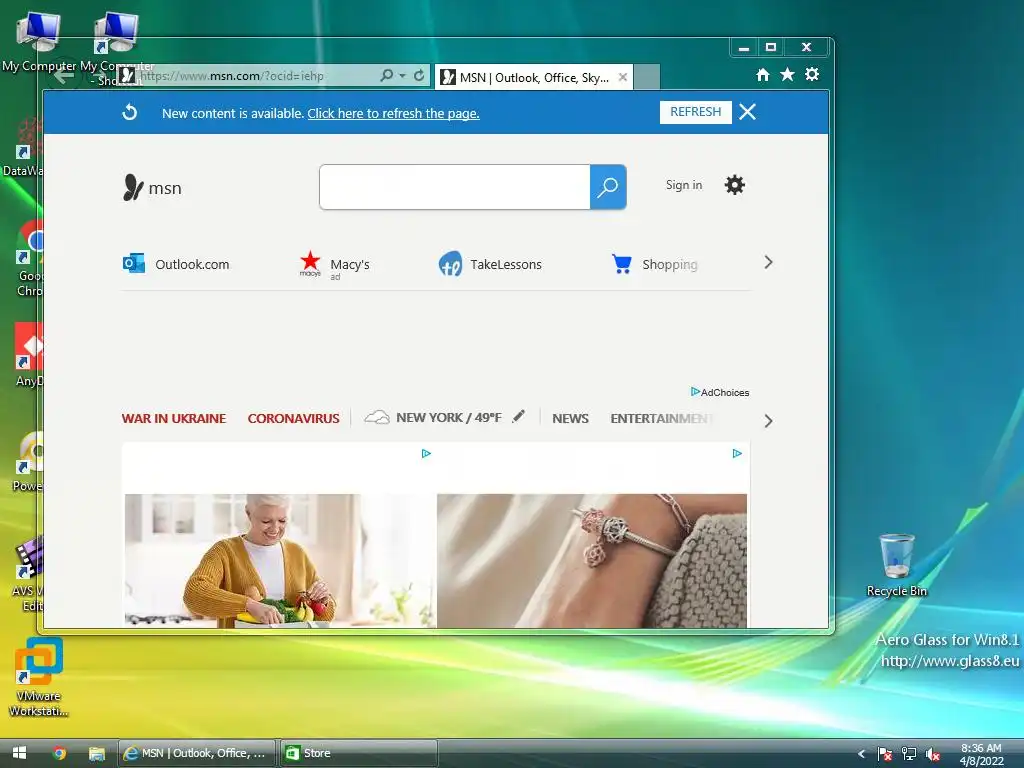The image size is (1024, 768).
Task: Click the AdChoices label
Action: click(x=720, y=392)
